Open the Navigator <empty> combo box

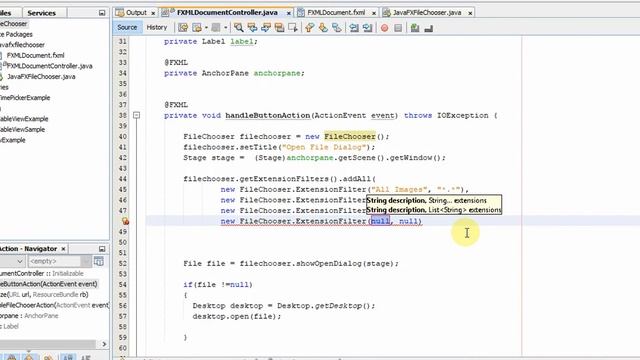60,261
